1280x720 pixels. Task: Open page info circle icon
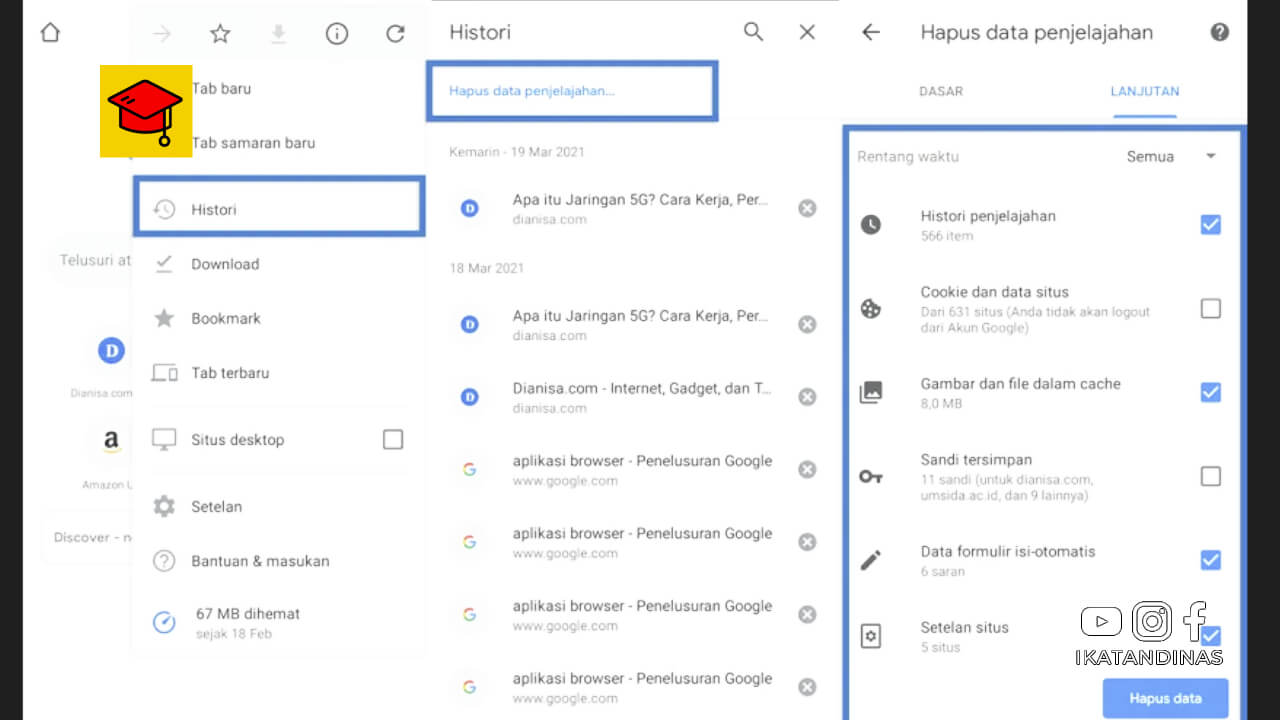[x=337, y=34]
